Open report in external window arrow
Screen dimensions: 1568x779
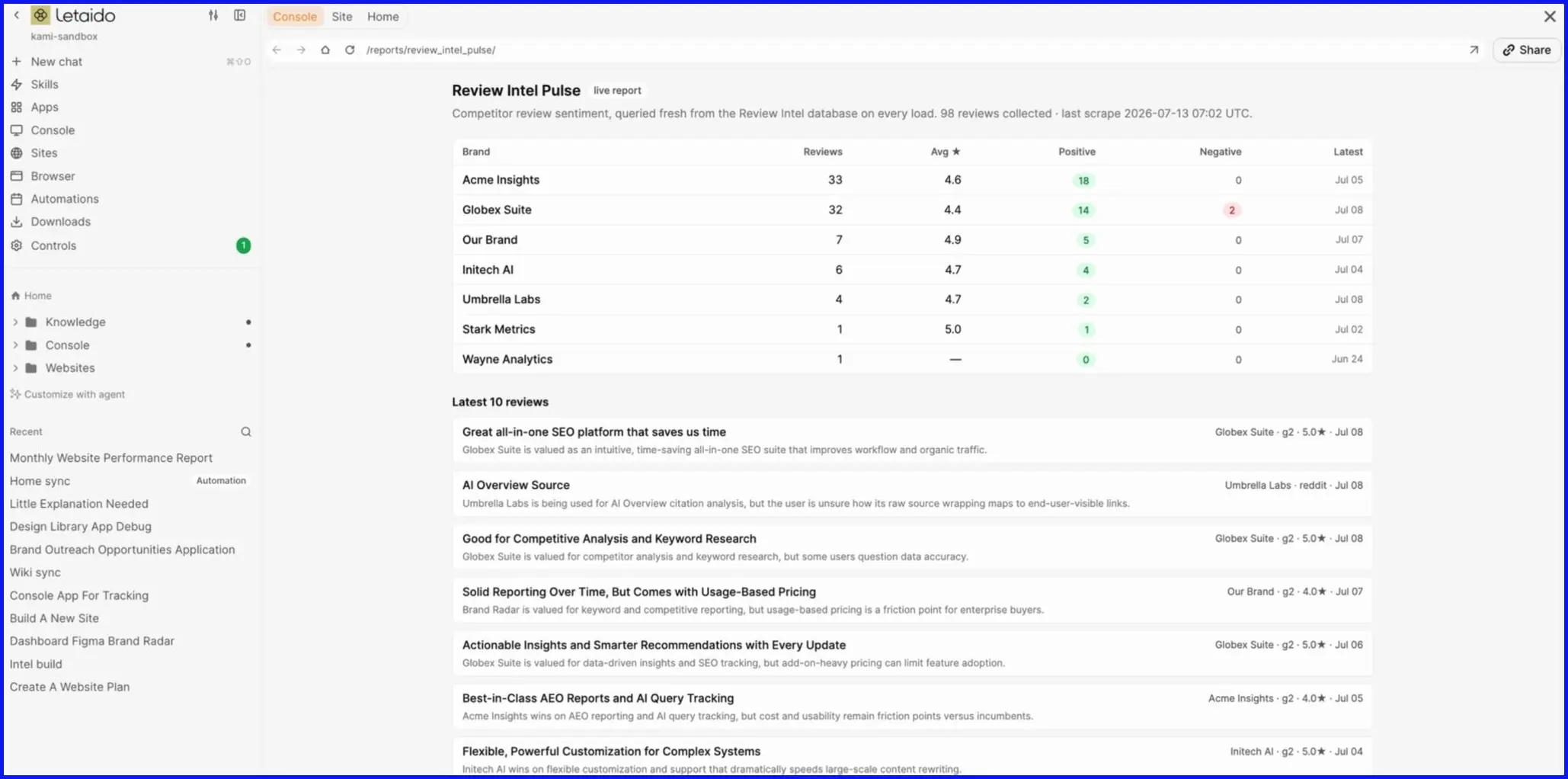(x=1474, y=50)
